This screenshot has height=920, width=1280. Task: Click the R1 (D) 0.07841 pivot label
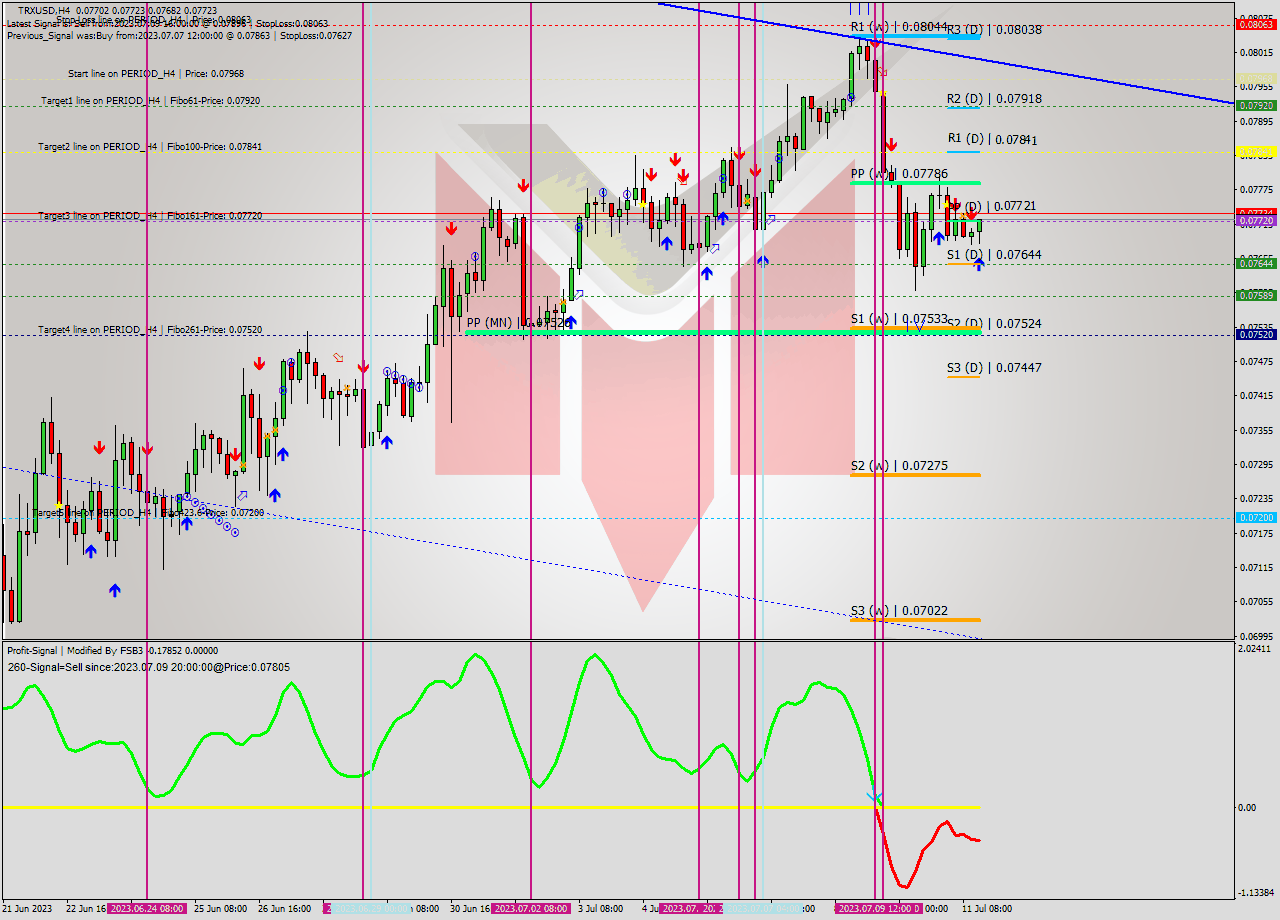click(x=992, y=139)
